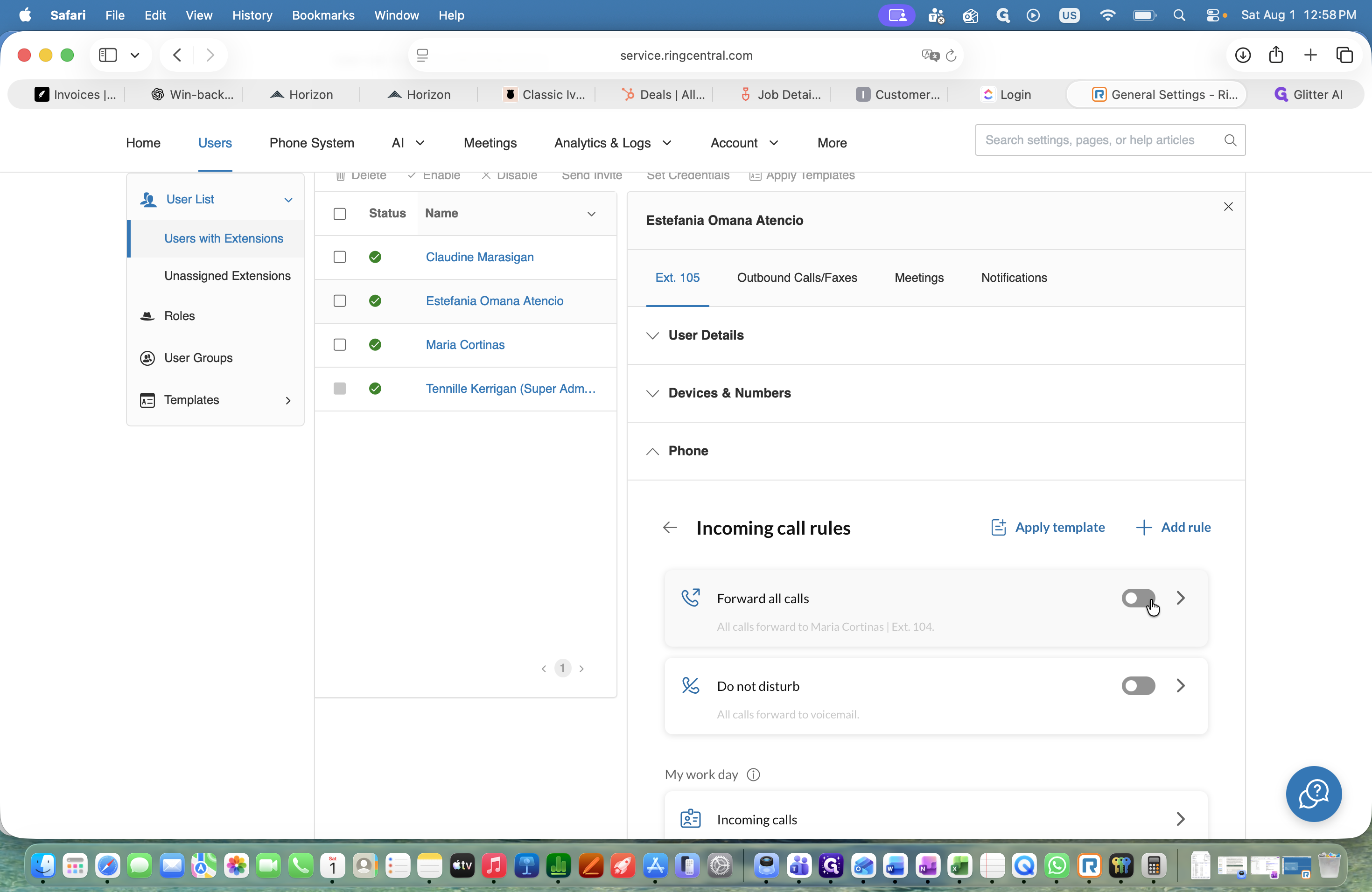Click the My work day info icon

pyautogui.click(x=754, y=774)
